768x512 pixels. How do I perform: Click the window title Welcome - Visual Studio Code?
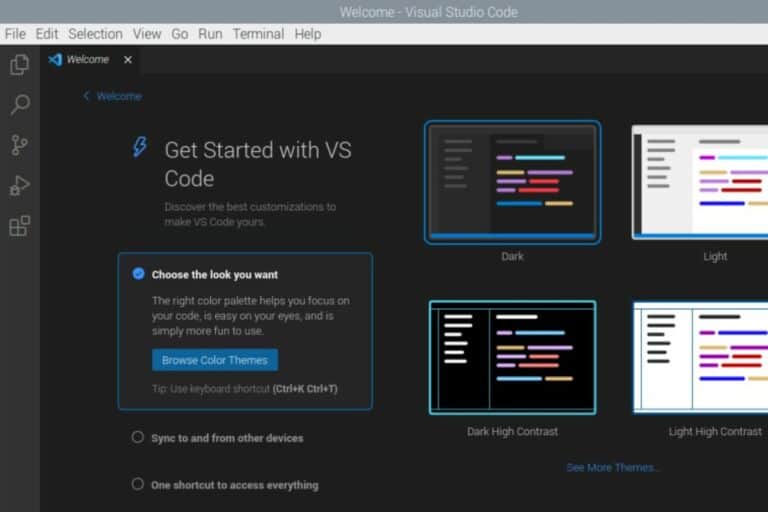[x=429, y=12]
